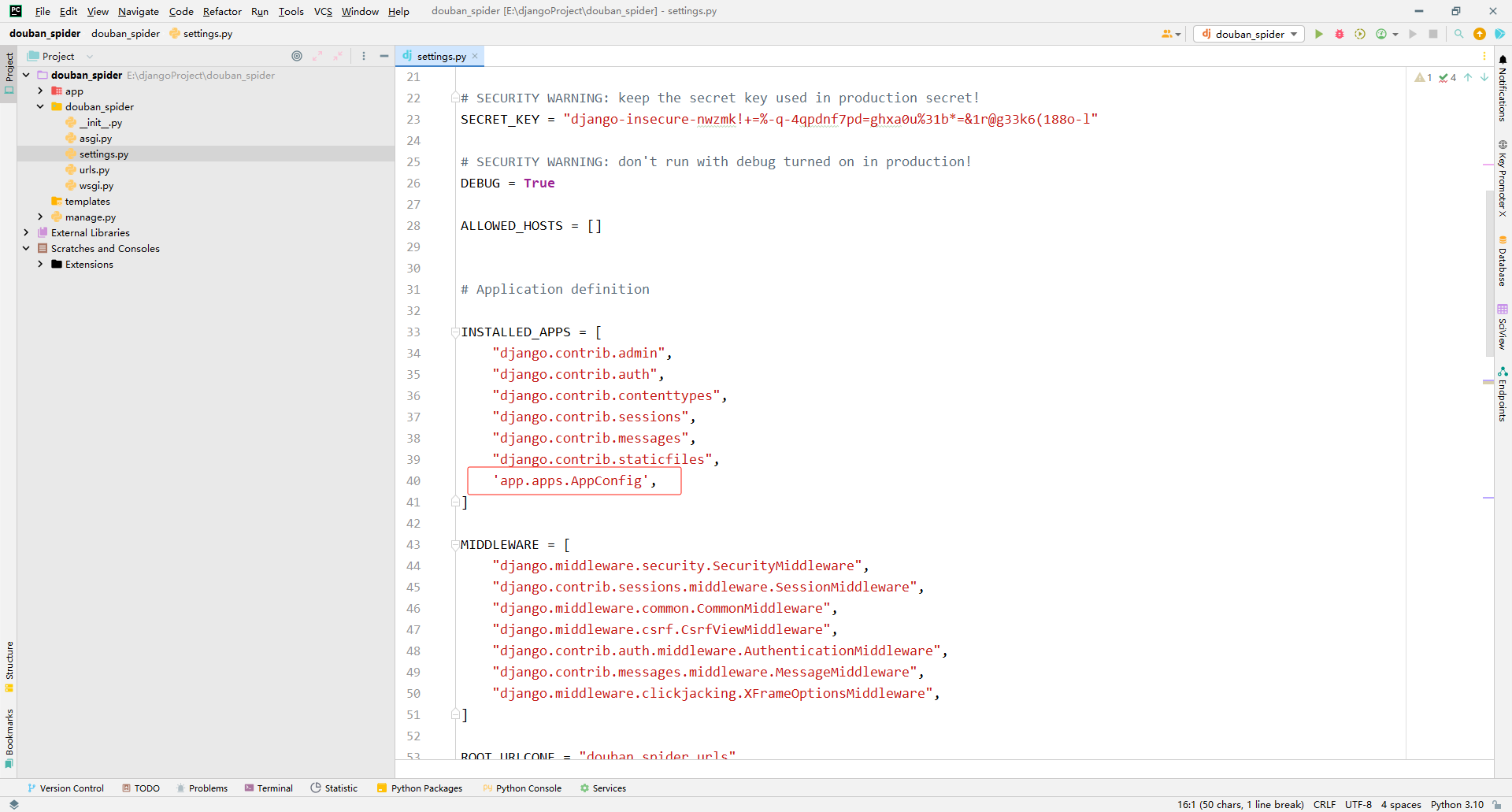Change the UTF-8 file encoding
This screenshot has height=812, width=1512.
tap(1358, 804)
